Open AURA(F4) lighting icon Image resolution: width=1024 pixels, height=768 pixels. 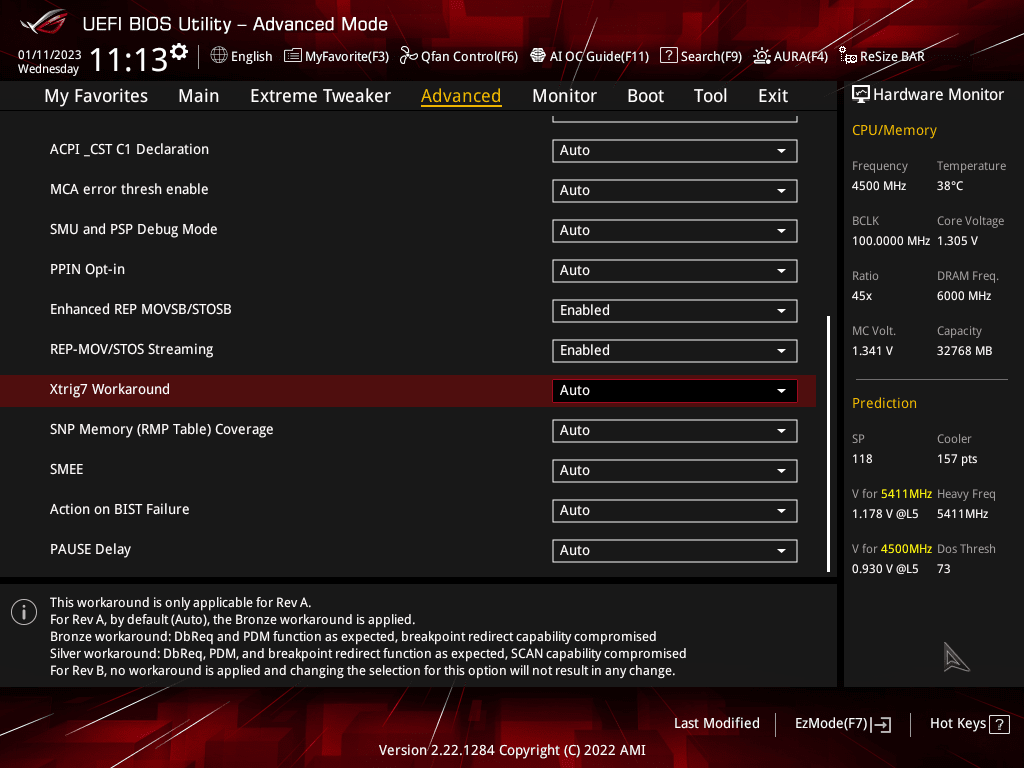(761, 56)
